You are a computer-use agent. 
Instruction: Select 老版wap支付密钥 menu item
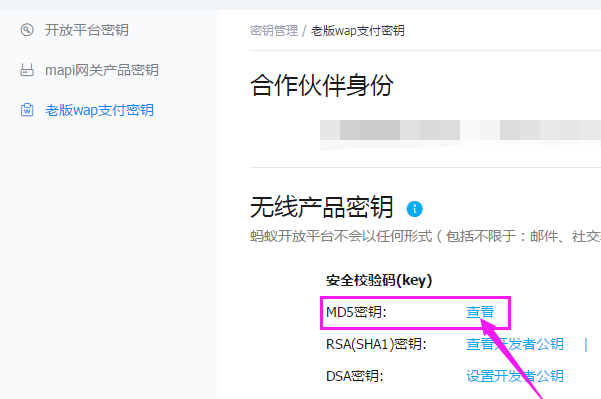point(99,110)
